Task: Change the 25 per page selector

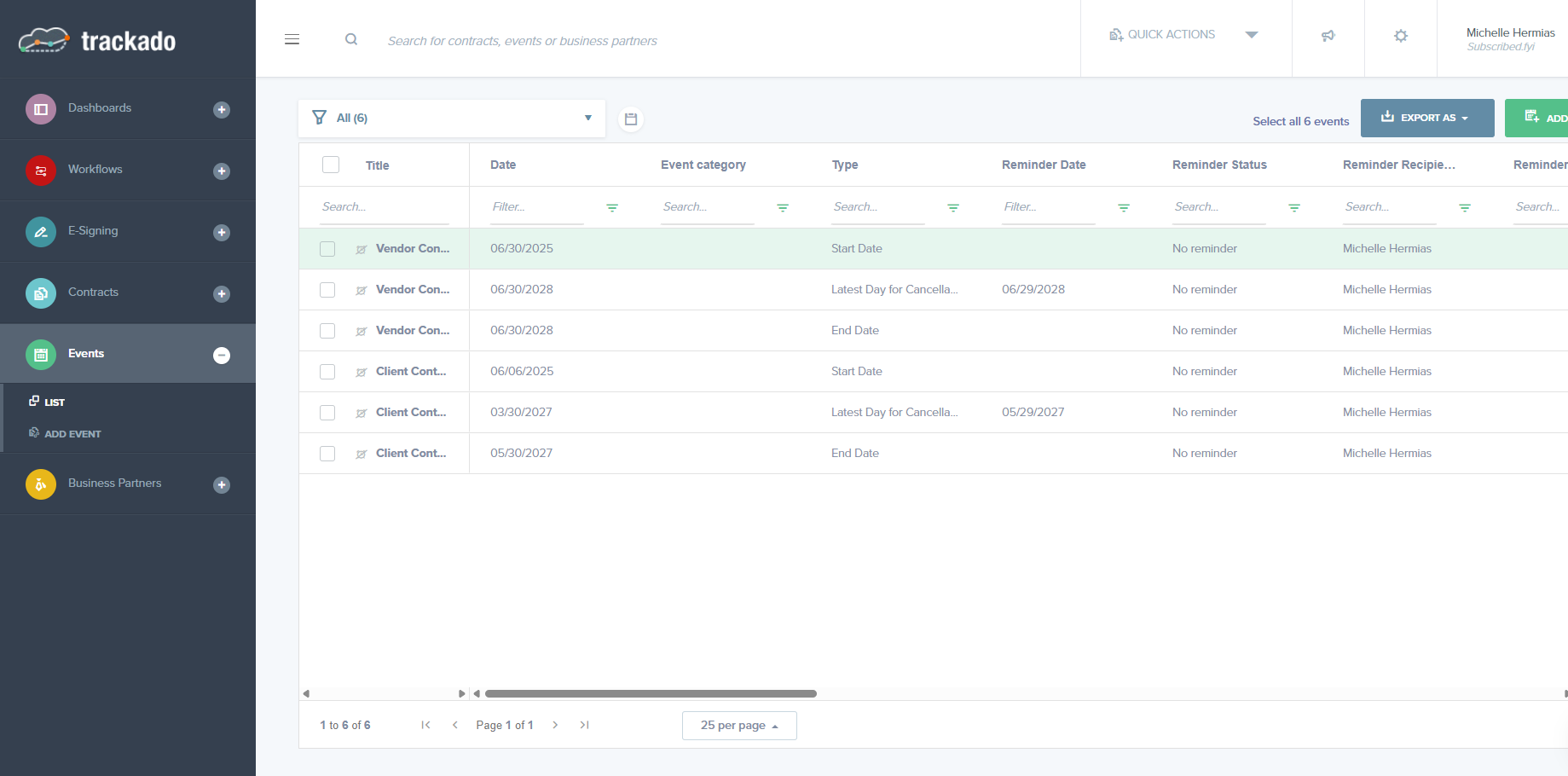Action: pyautogui.click(x=739, y=726)
